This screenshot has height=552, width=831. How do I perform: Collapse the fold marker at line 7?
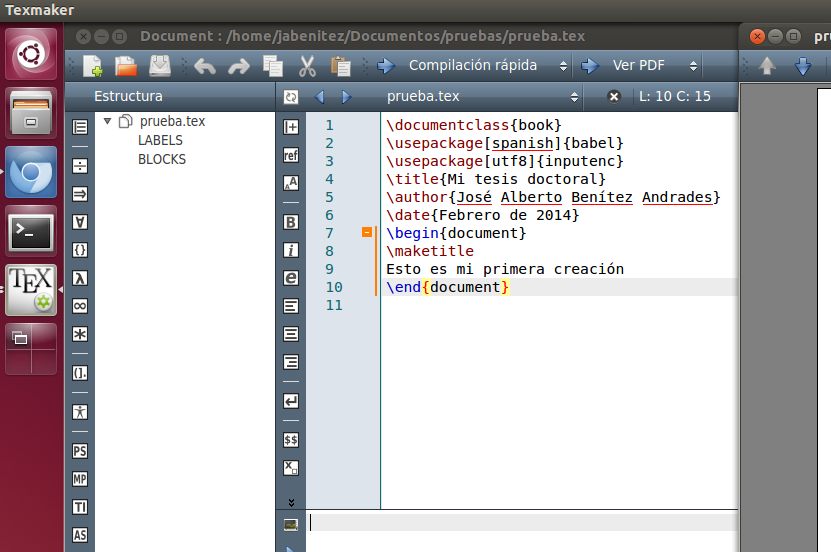point(367,232)
